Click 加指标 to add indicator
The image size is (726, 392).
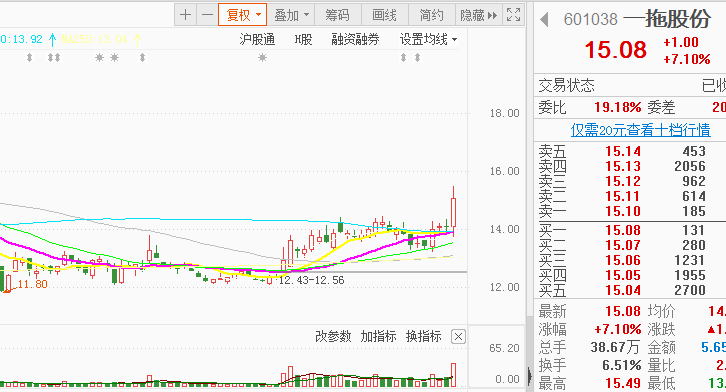(378, 336)
